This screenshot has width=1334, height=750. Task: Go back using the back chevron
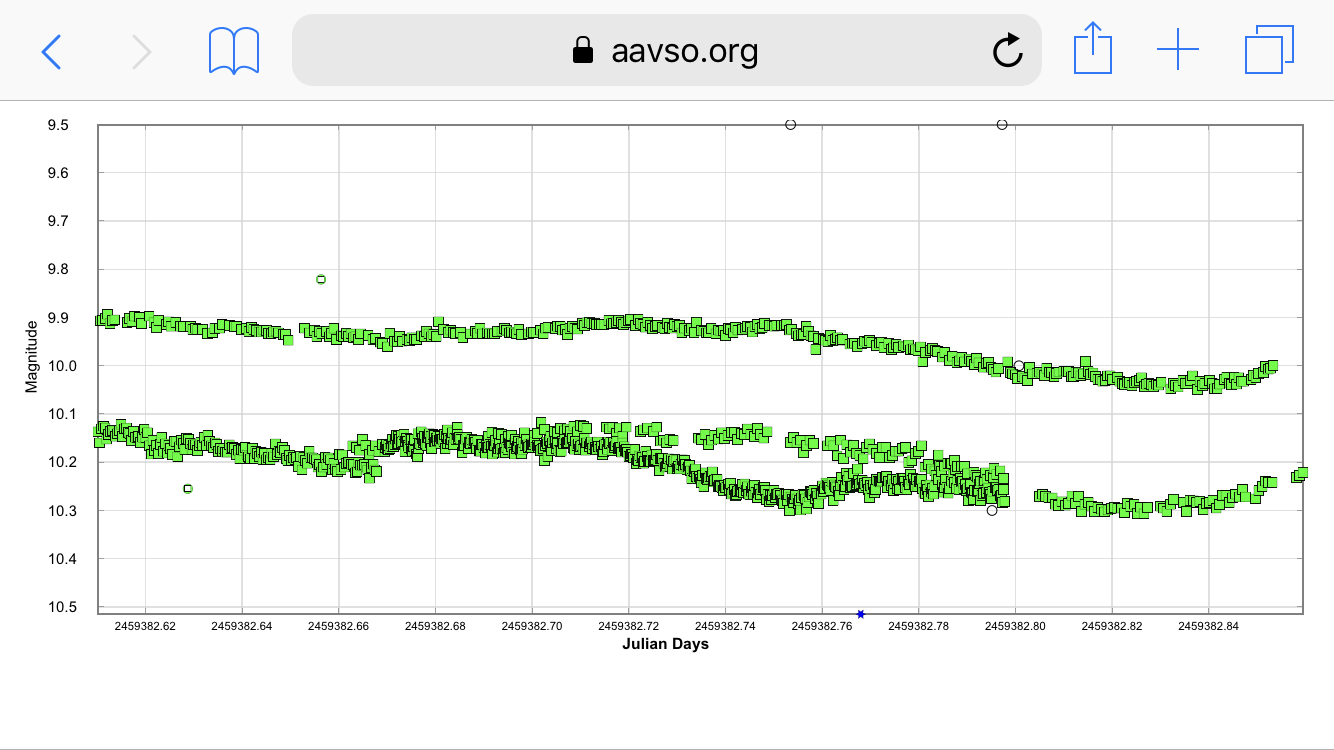pyautogui.click(x=51, y=50)
